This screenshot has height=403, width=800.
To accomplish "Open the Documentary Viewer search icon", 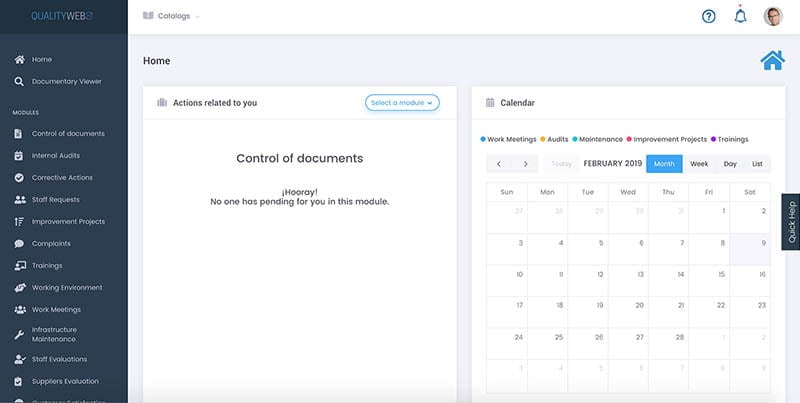I will tap(19, 82).
